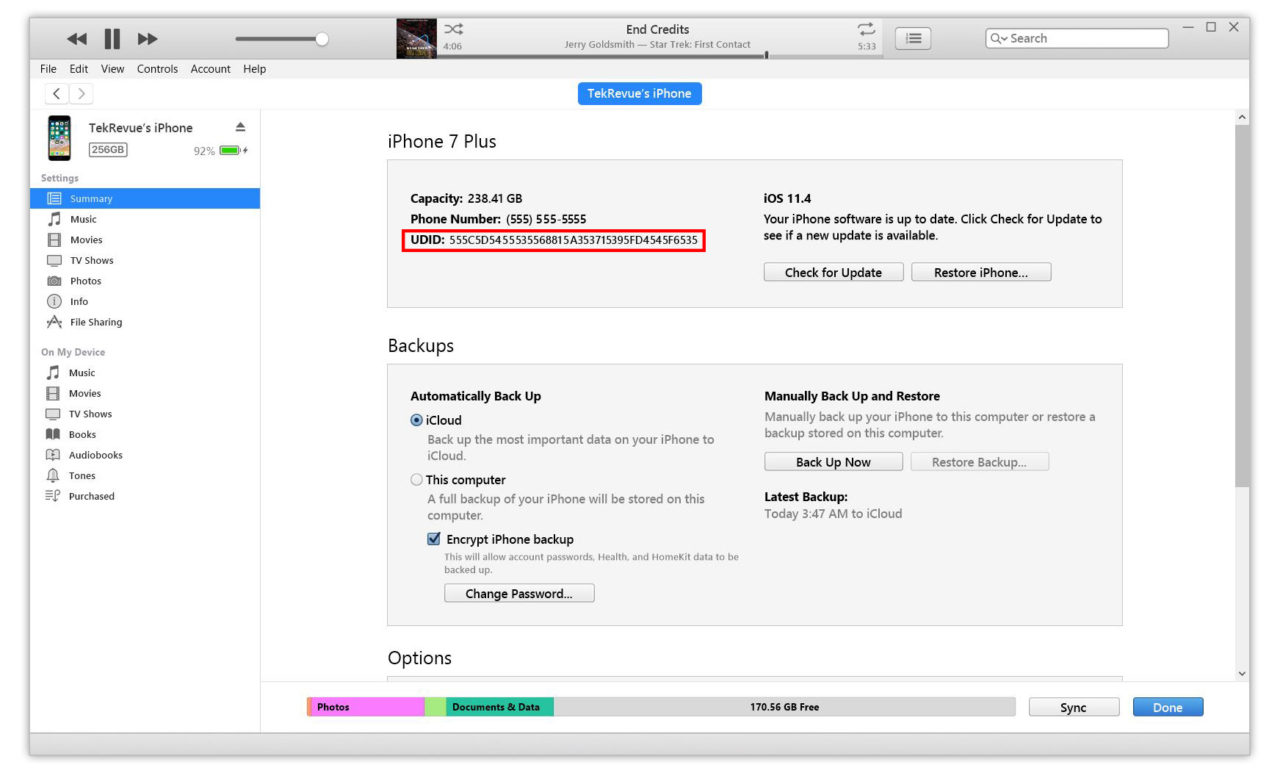Viewport: 1280px width, 773px height.
Task: Open the View menu
Action: (113, 69)
